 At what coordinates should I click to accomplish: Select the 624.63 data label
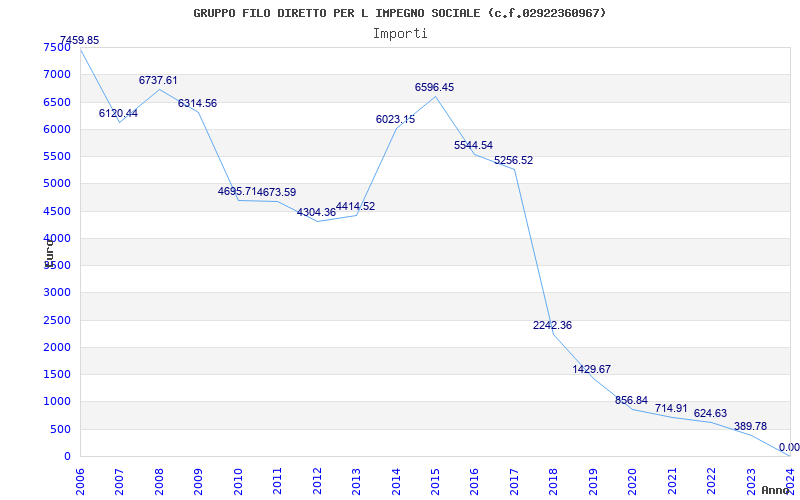click(710, 413)
